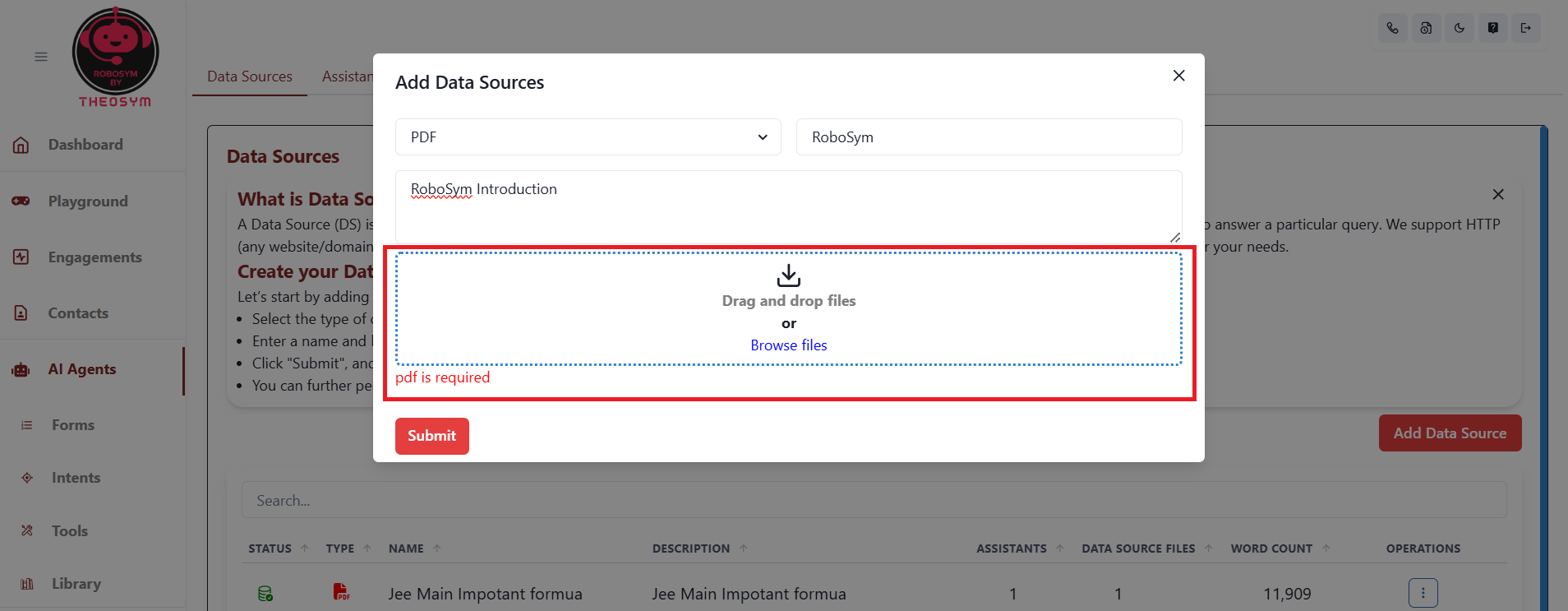Click the Engagements activity icon
This screenshot has height=611, width=1568.
pos(21,257)
